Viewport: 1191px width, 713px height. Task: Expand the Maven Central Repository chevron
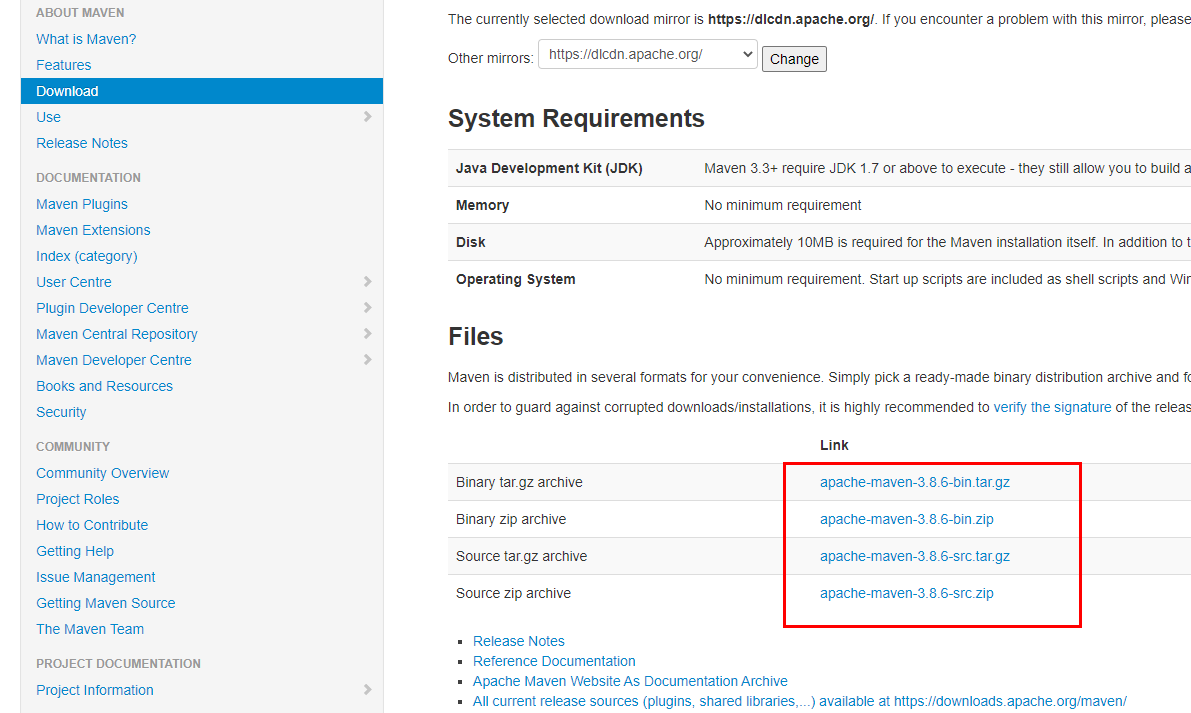[368, 333]
